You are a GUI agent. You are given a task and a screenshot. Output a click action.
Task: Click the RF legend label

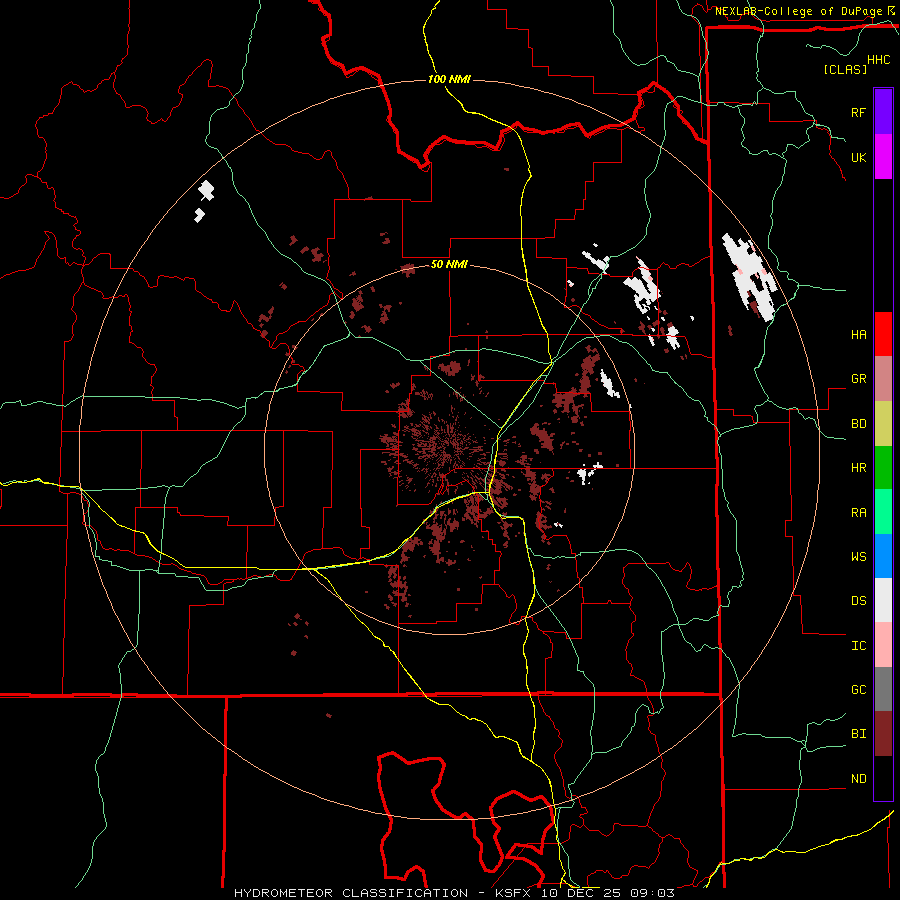(x=858, y=112)
